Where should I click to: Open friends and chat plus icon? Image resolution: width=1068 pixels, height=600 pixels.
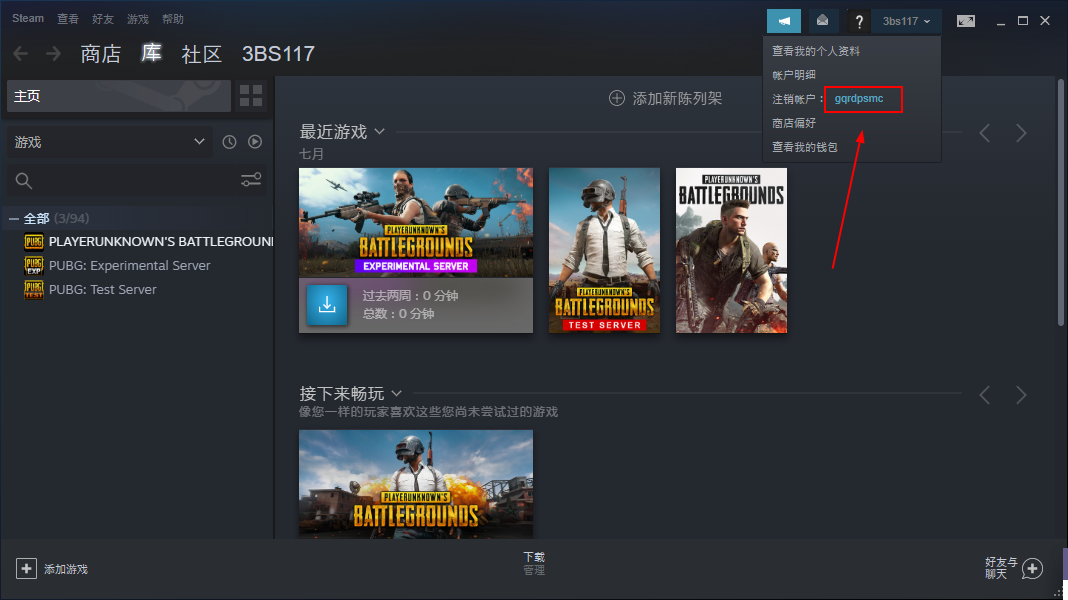pos(1032,568)
